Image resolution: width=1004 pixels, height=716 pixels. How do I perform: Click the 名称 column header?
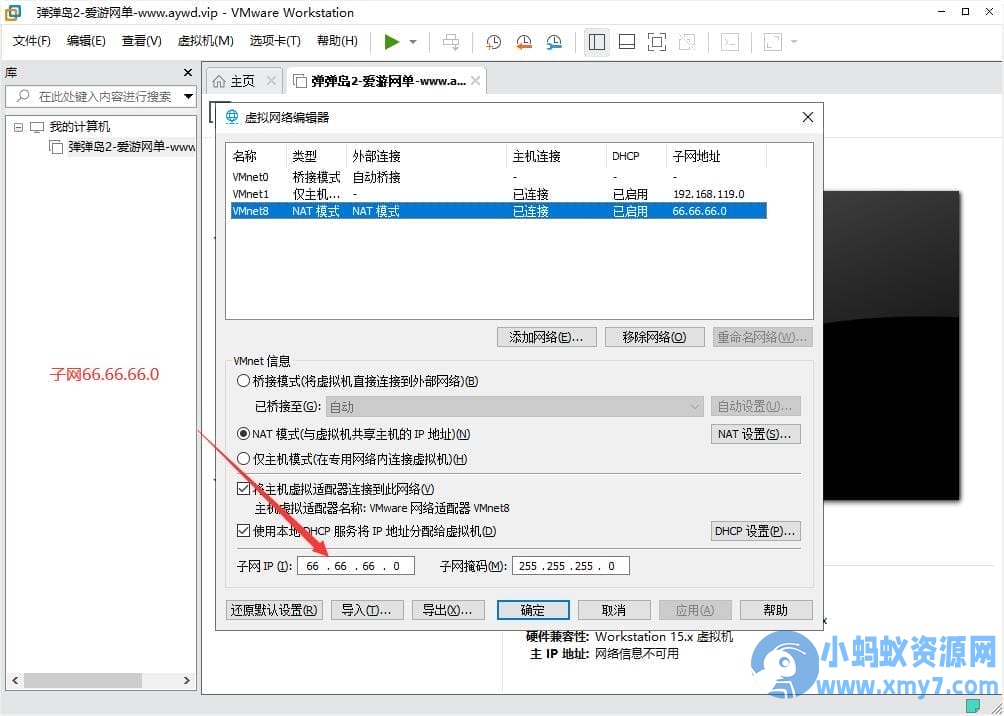coord(258,156)
